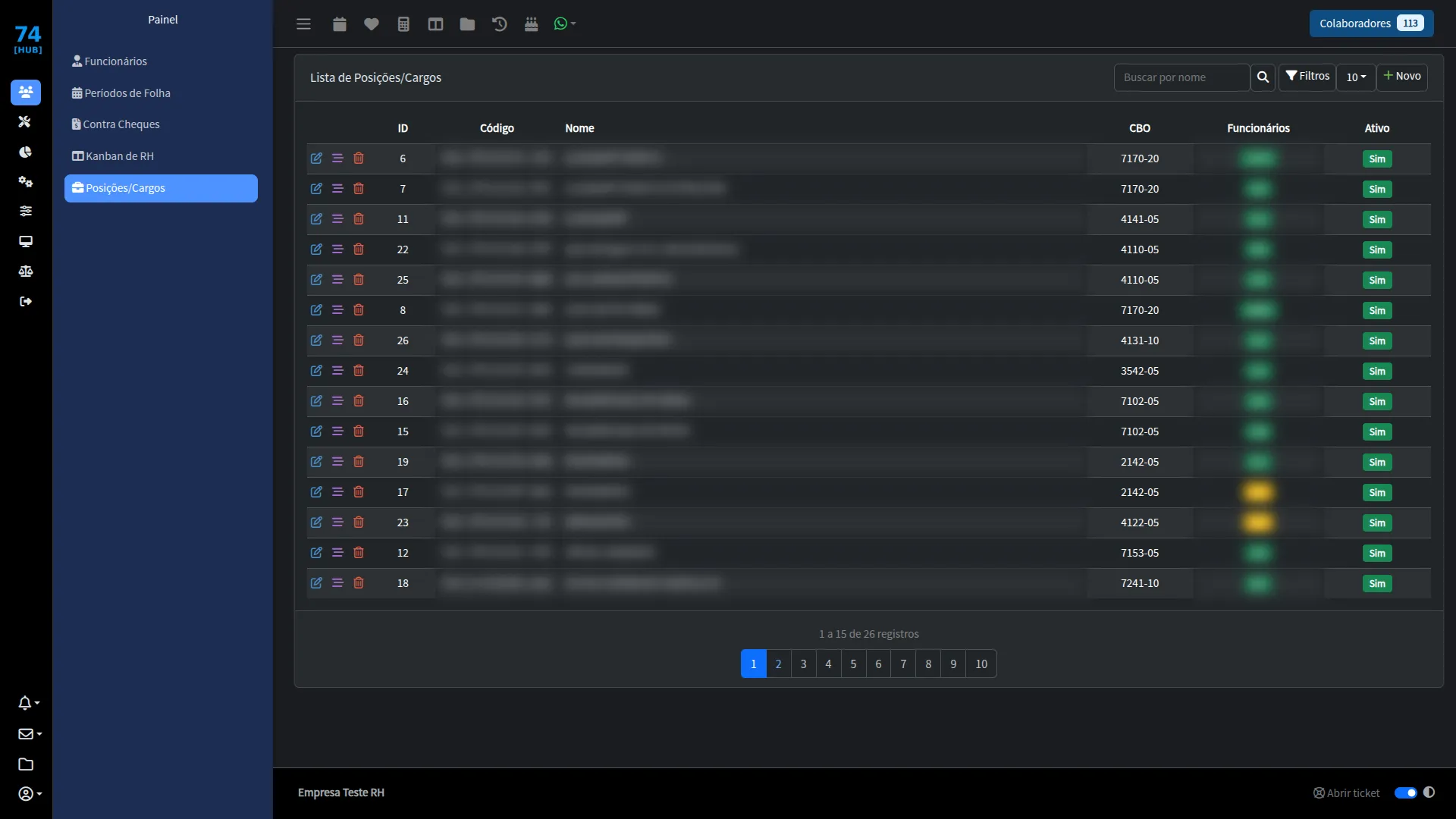Delete the position with ID 11
1456x819 pixels.
tap(359, 219)
